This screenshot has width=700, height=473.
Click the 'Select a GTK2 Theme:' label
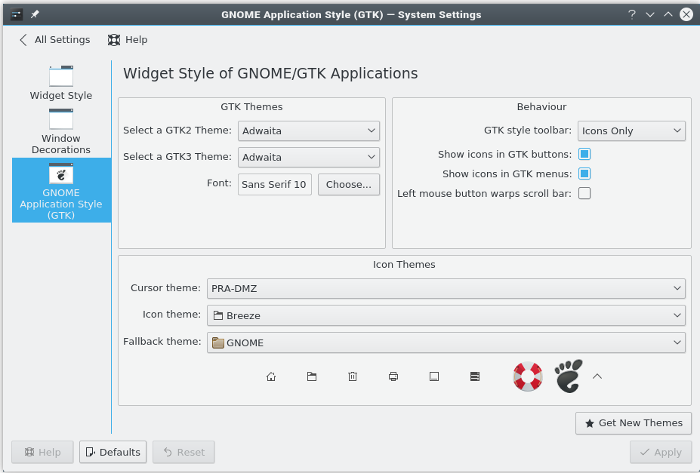pos(177,130)
